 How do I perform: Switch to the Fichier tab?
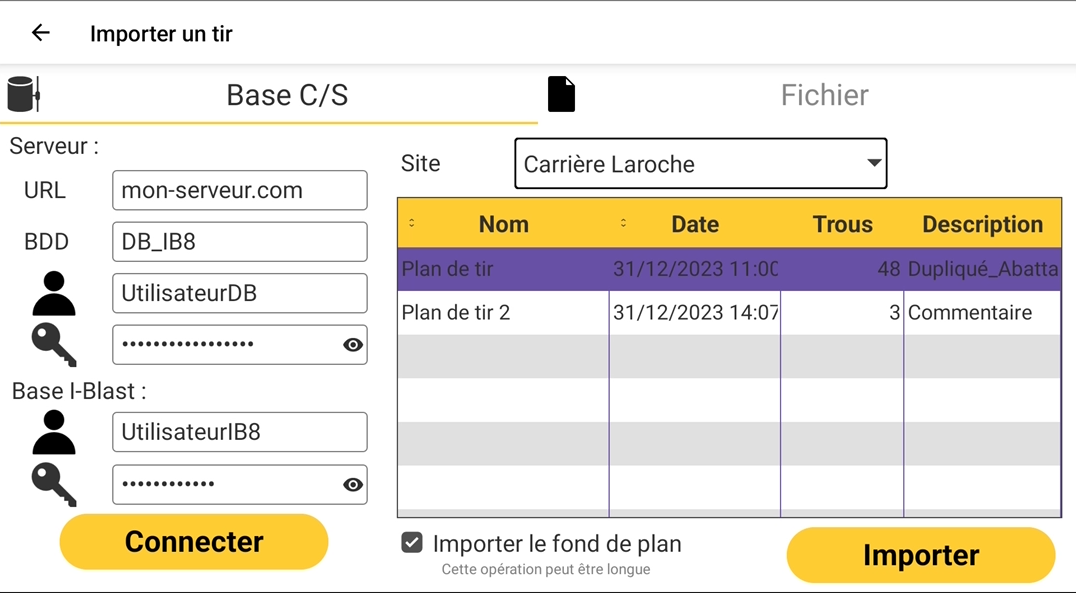[x=825, y=95]
